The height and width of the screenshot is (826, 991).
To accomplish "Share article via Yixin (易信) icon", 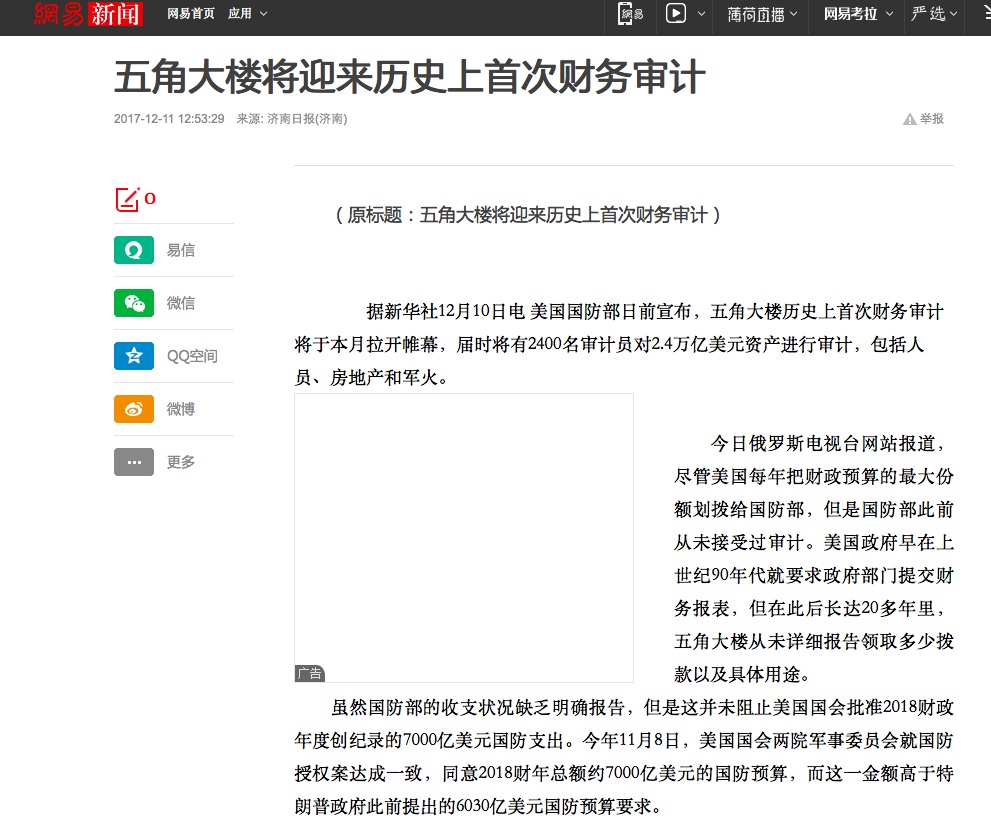I will click(133, 250).
